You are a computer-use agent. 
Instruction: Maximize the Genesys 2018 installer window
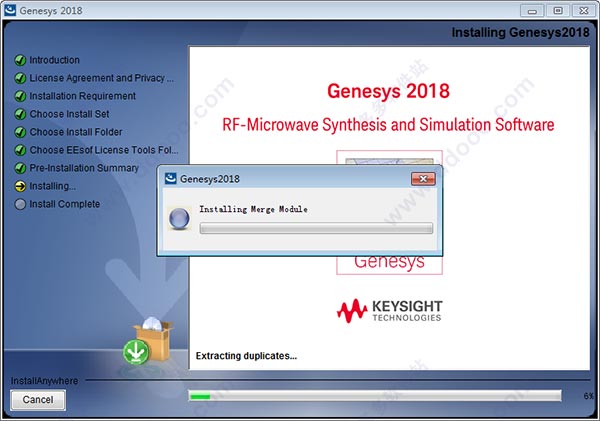pyautogui.click(x=558, y=11)
